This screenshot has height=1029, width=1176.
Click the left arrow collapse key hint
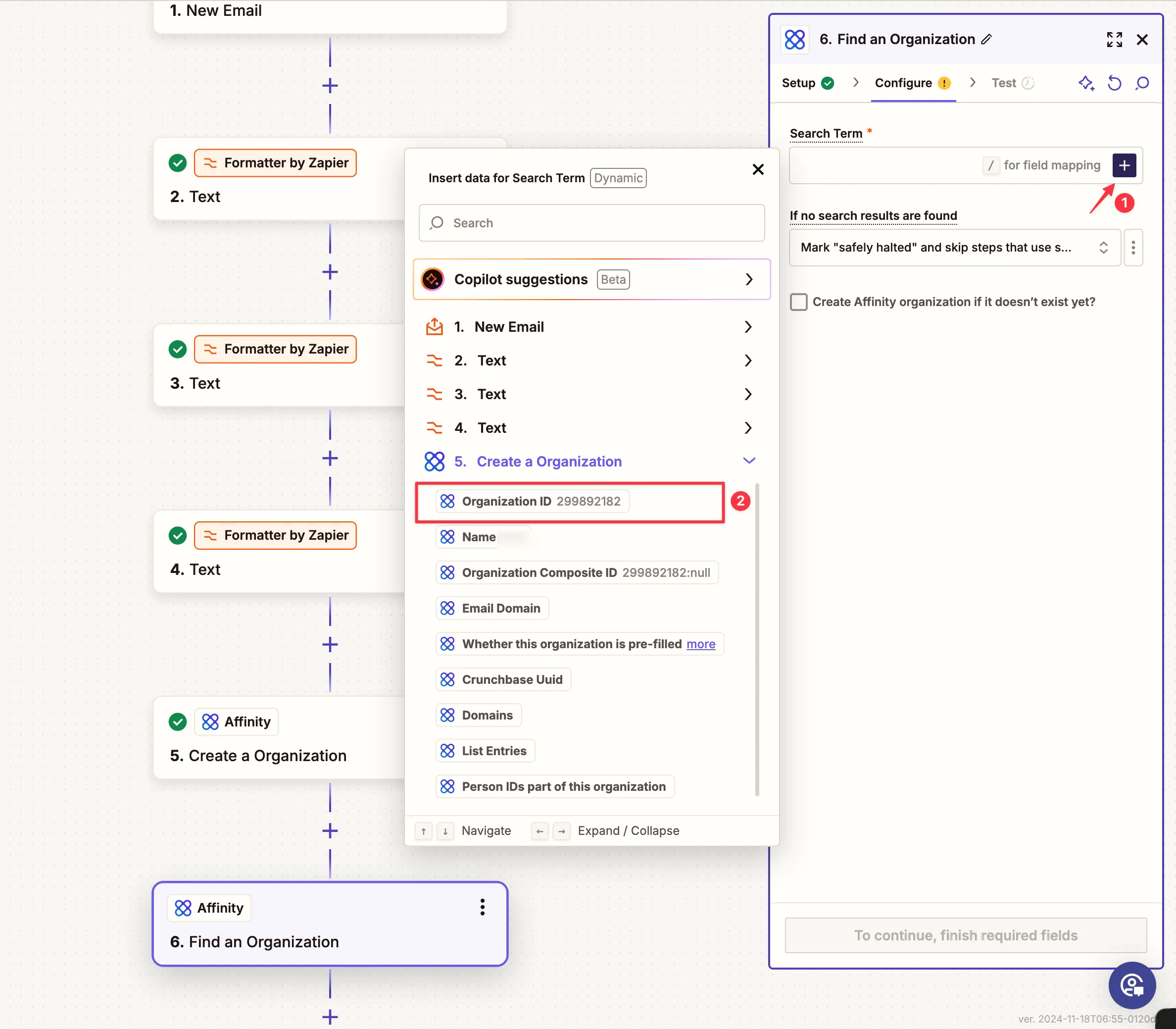[539, 831]
